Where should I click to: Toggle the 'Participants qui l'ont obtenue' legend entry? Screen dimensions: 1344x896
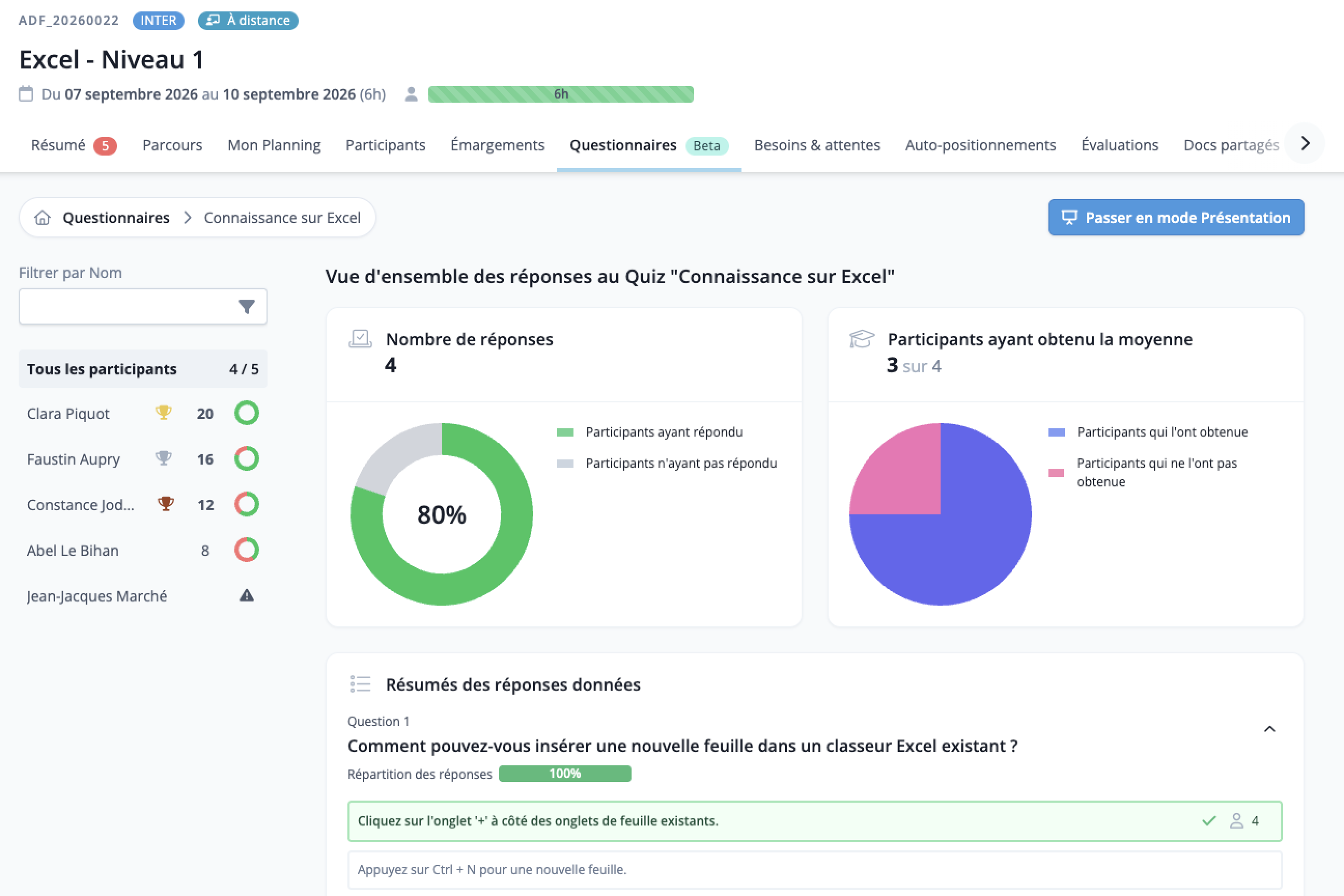(x=1148, y=432)
